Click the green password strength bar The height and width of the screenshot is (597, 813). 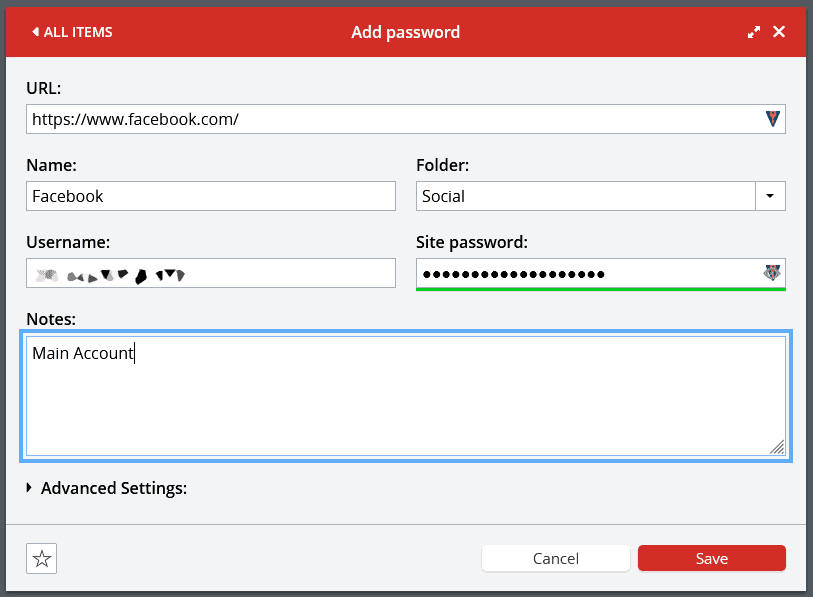point(601,289)
